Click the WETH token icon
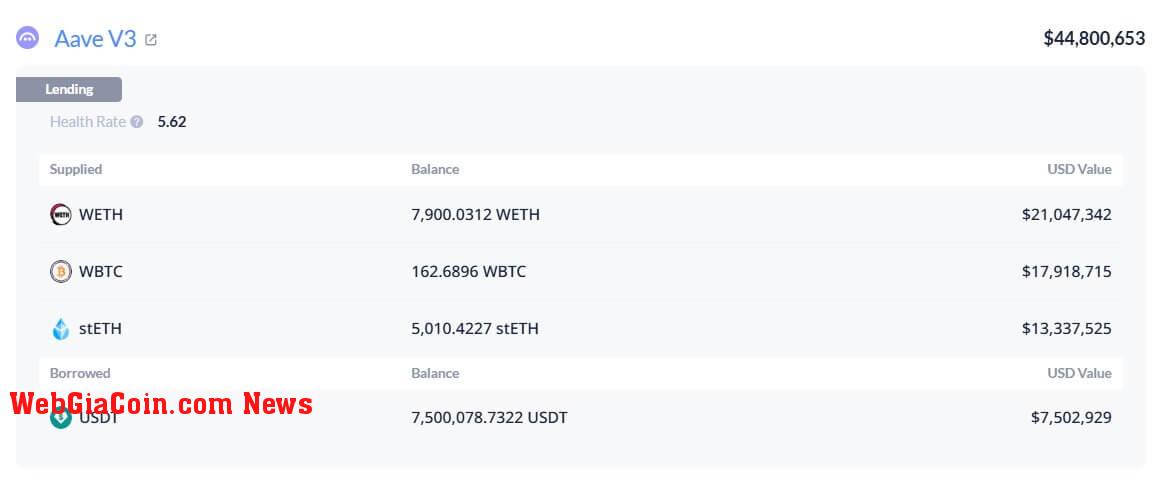This screenshot has width=1173, height=484. 61,215
